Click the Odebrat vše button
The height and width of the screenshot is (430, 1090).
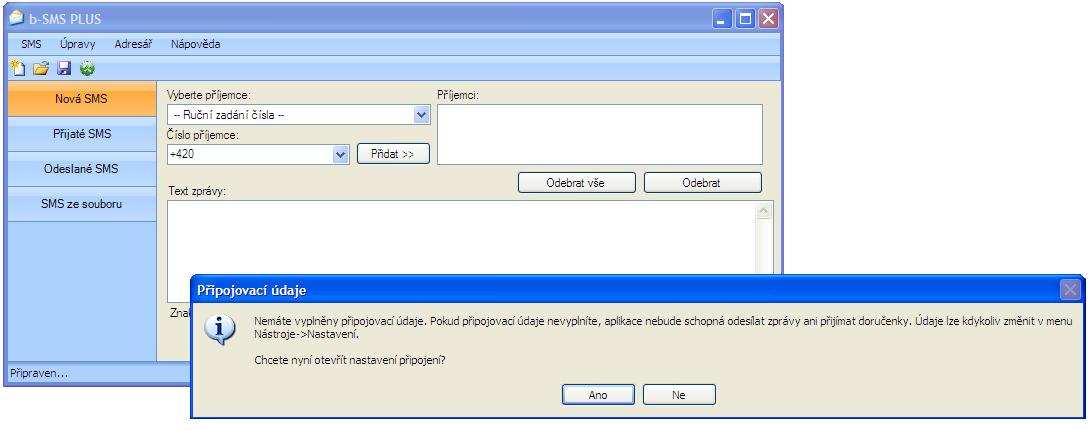click(x=576, y=183)
